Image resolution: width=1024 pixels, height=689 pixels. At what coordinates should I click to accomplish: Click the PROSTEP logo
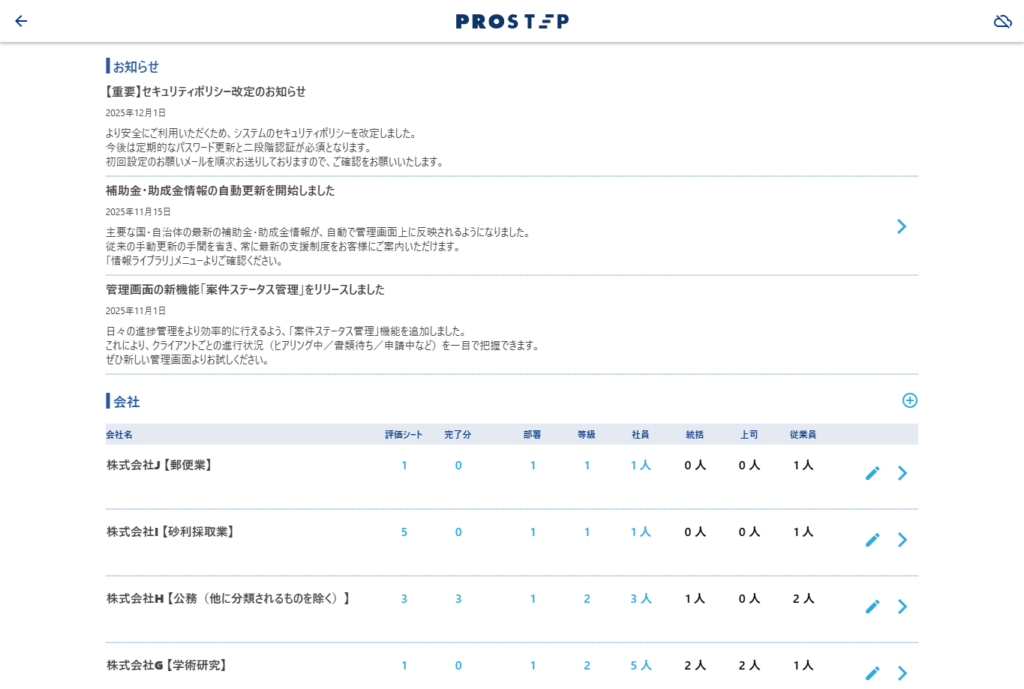click(x=512, y=21)
